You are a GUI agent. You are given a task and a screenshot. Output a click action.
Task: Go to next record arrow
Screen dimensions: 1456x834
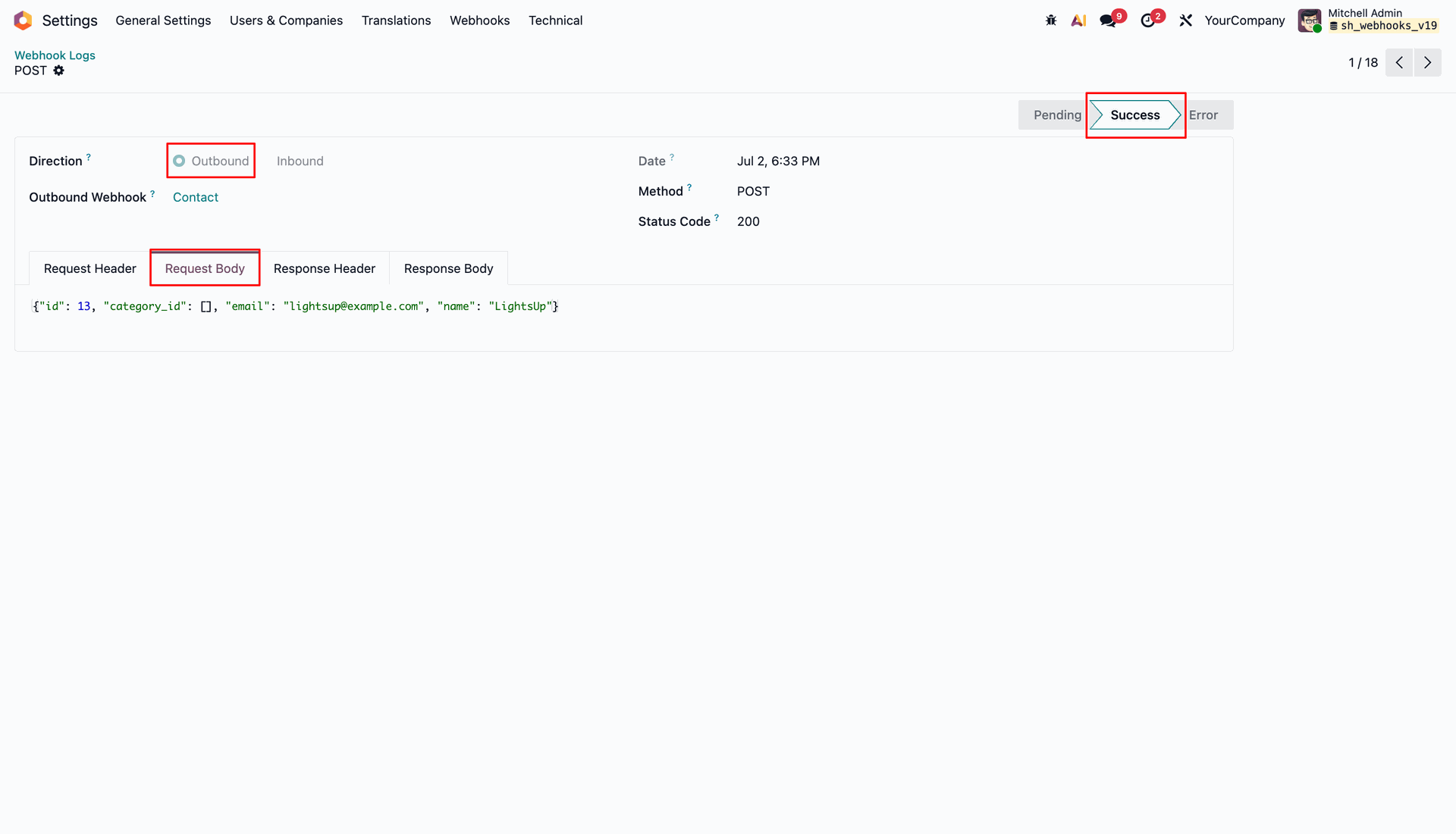[1428, 62]
